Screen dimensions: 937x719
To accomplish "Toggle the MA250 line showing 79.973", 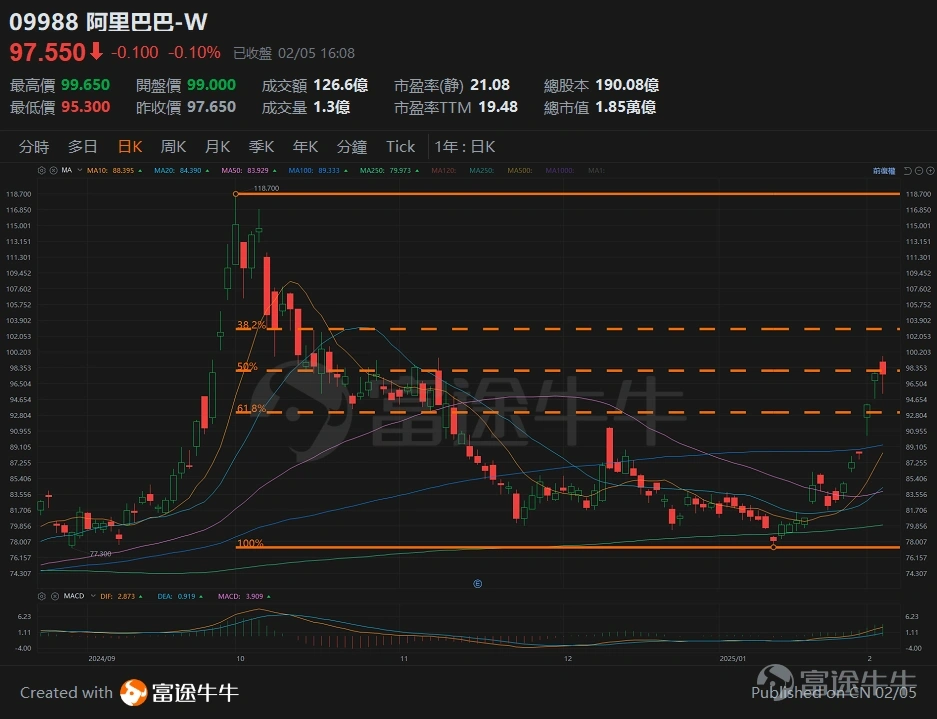I will click(389, 170).
